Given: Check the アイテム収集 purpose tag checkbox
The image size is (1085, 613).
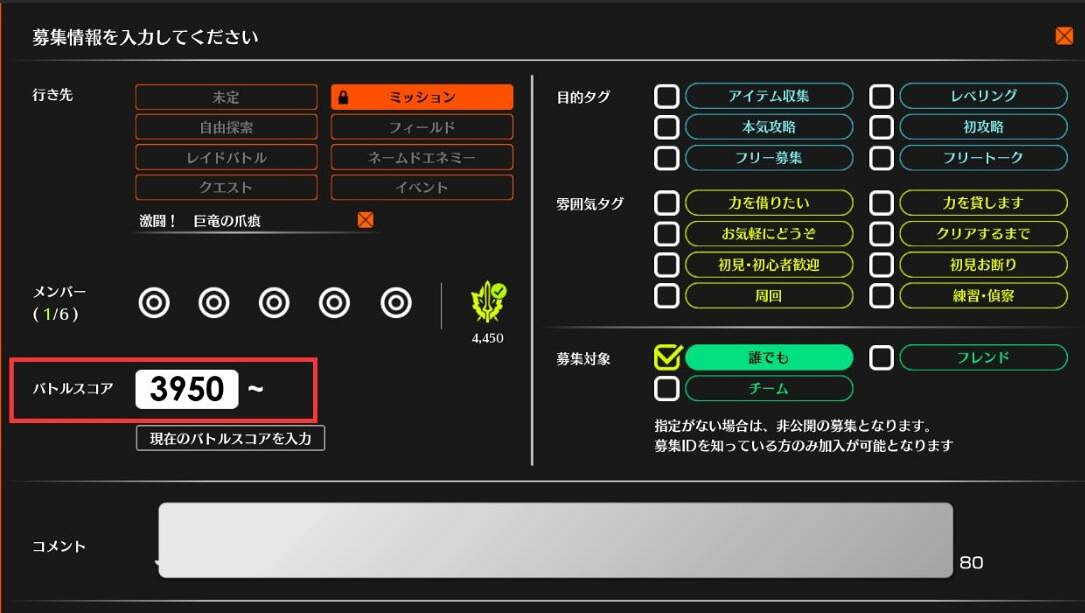Looking at the screenshot, I should 665,96.
